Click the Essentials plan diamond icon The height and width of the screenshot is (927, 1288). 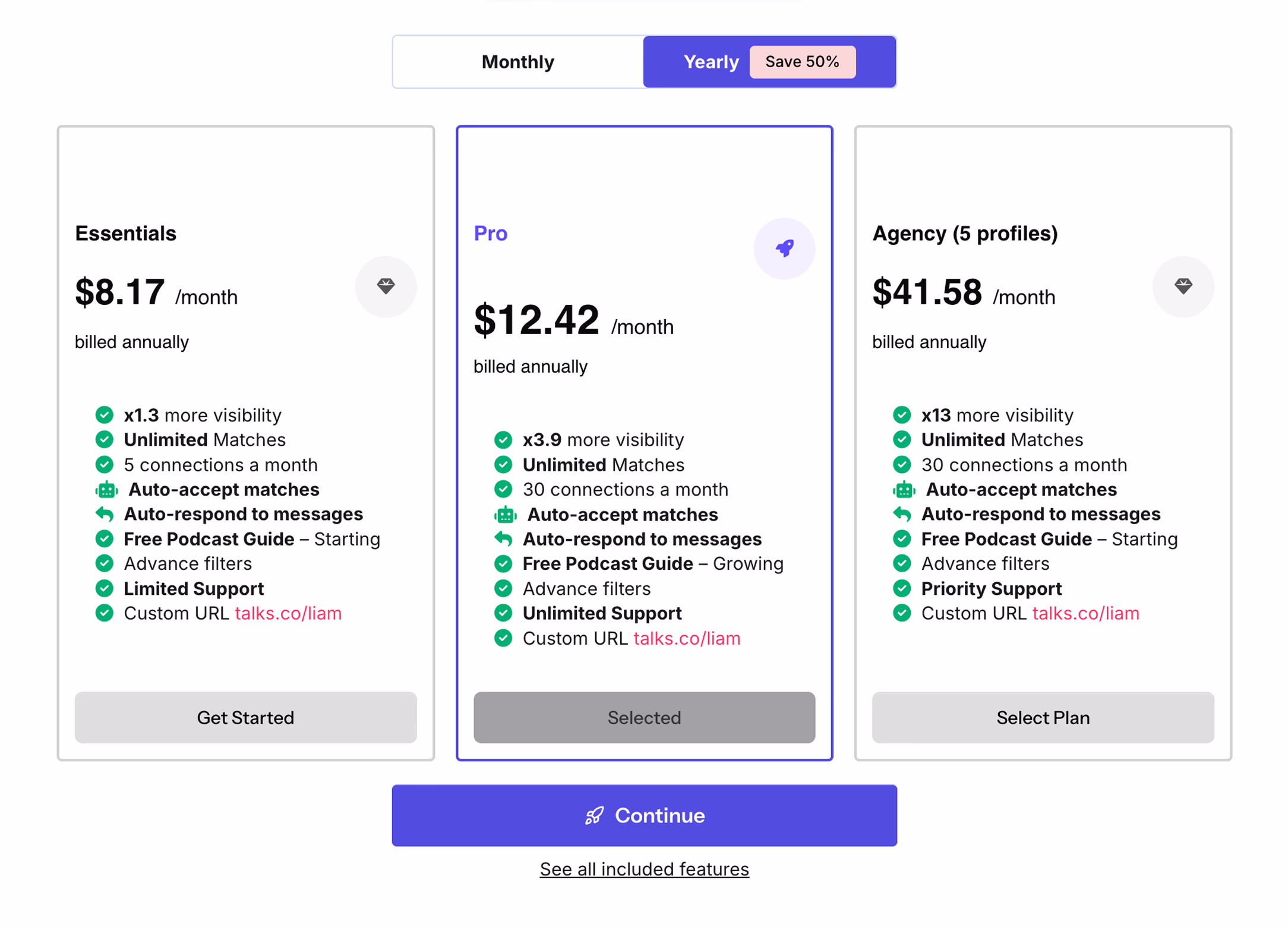386,286
